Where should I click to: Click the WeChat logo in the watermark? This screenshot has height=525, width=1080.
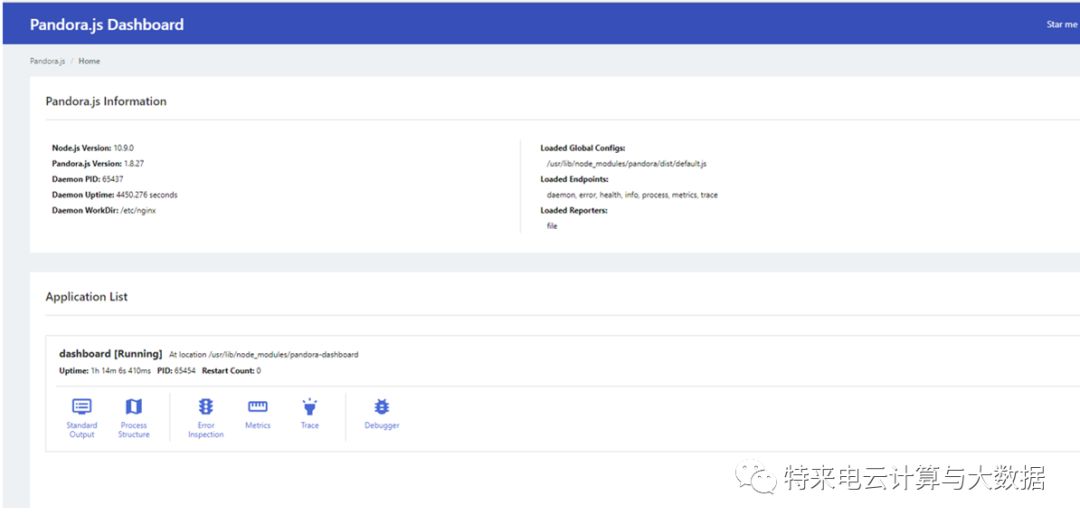pyautogui.click(x=757, y=477)
